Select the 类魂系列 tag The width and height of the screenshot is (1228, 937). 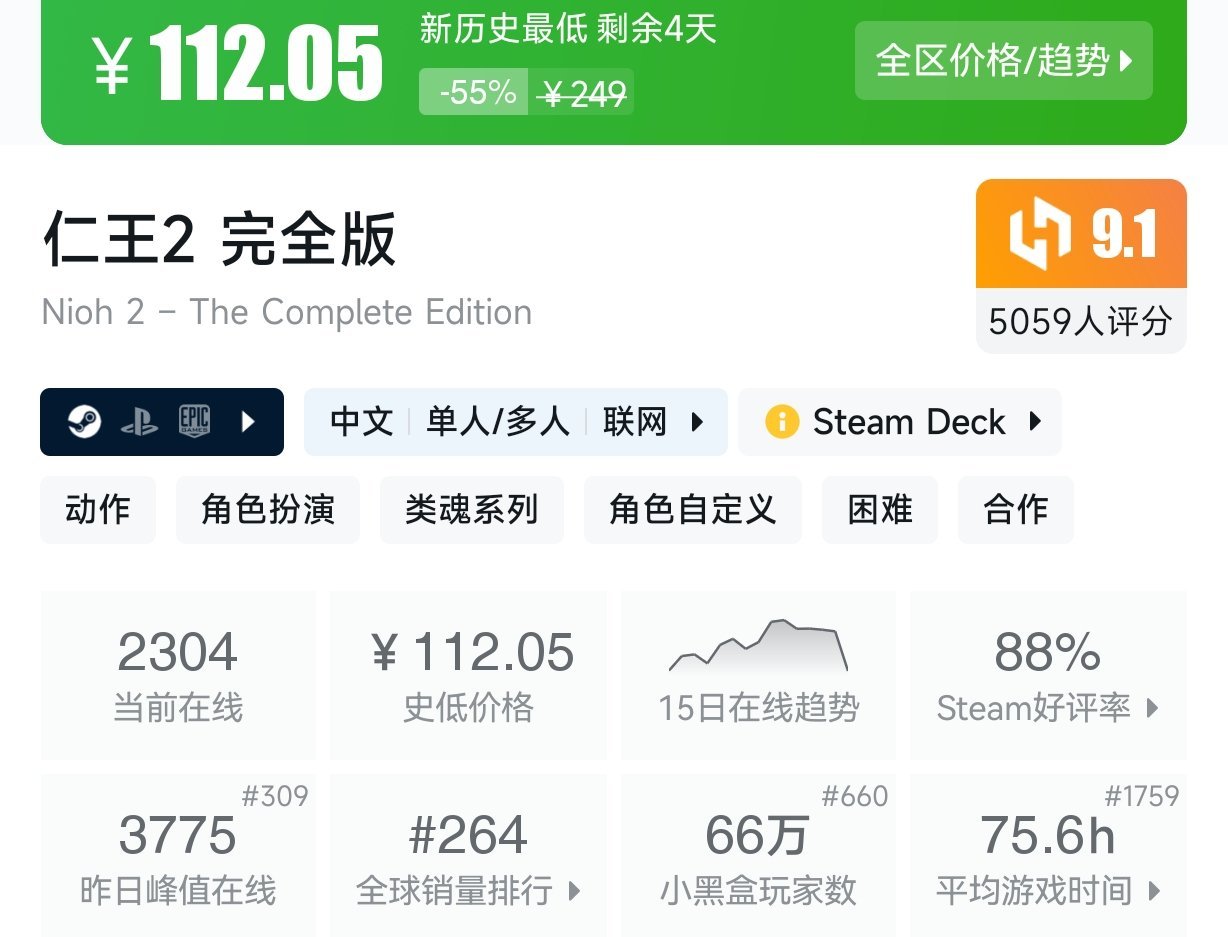pos(472,510)
